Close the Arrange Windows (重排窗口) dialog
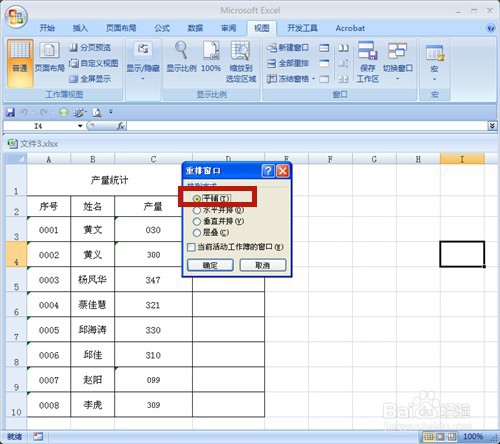The width and height of the screenshot is (500, 444). point(283,171)
